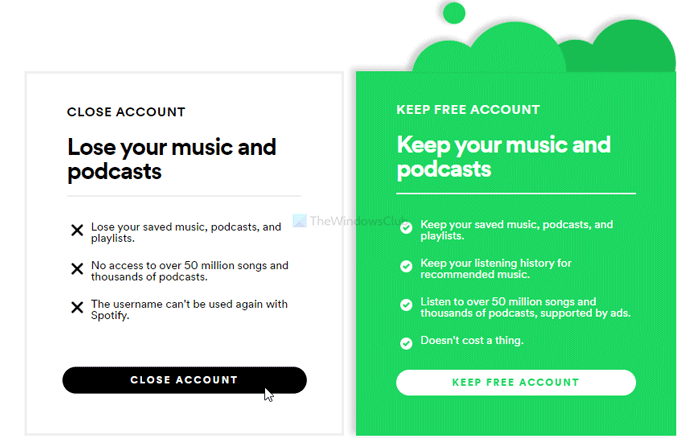Click the 'CLOSE ACCOUNT' card title label
The width and height of the screenshot is (700, 440).
(x=126, y=112)
